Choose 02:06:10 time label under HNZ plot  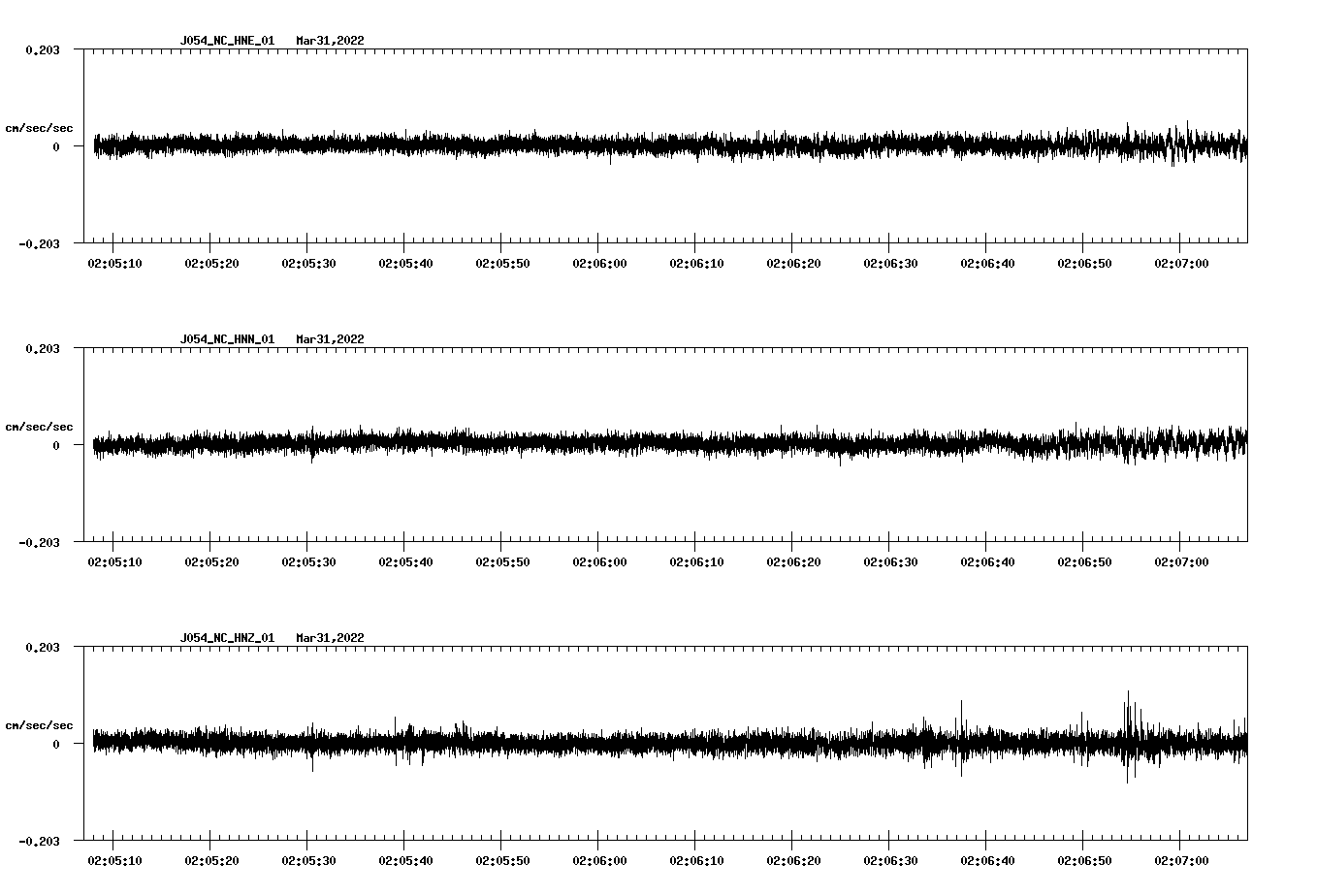tap(696, 861)
